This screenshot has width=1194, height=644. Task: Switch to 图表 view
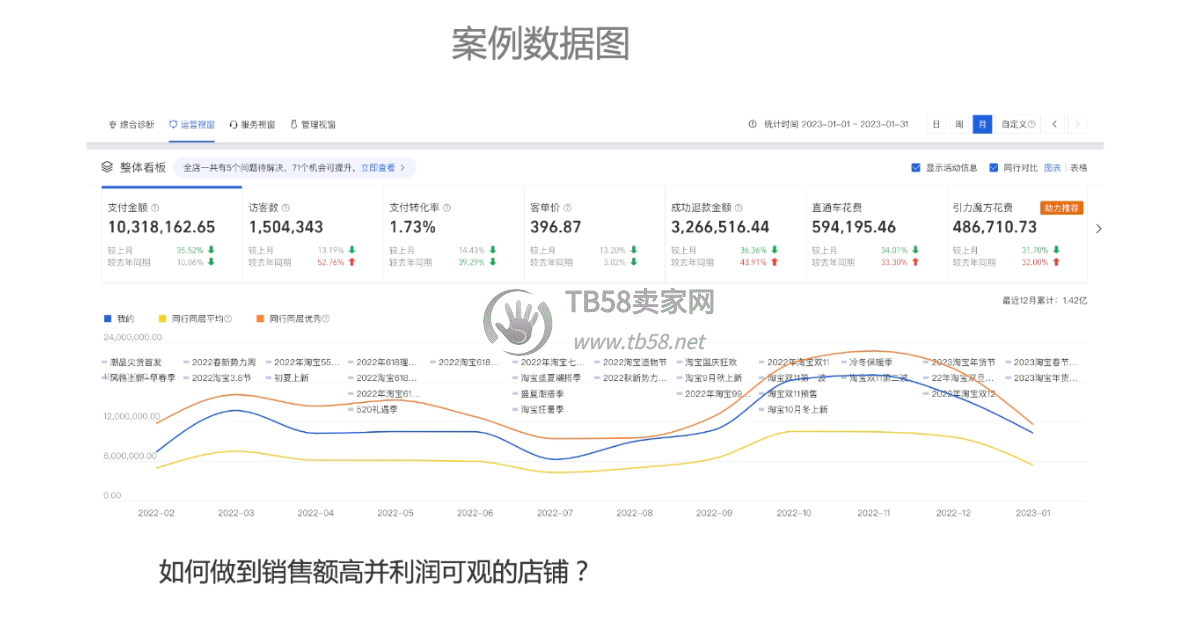tap(1052, 167)
